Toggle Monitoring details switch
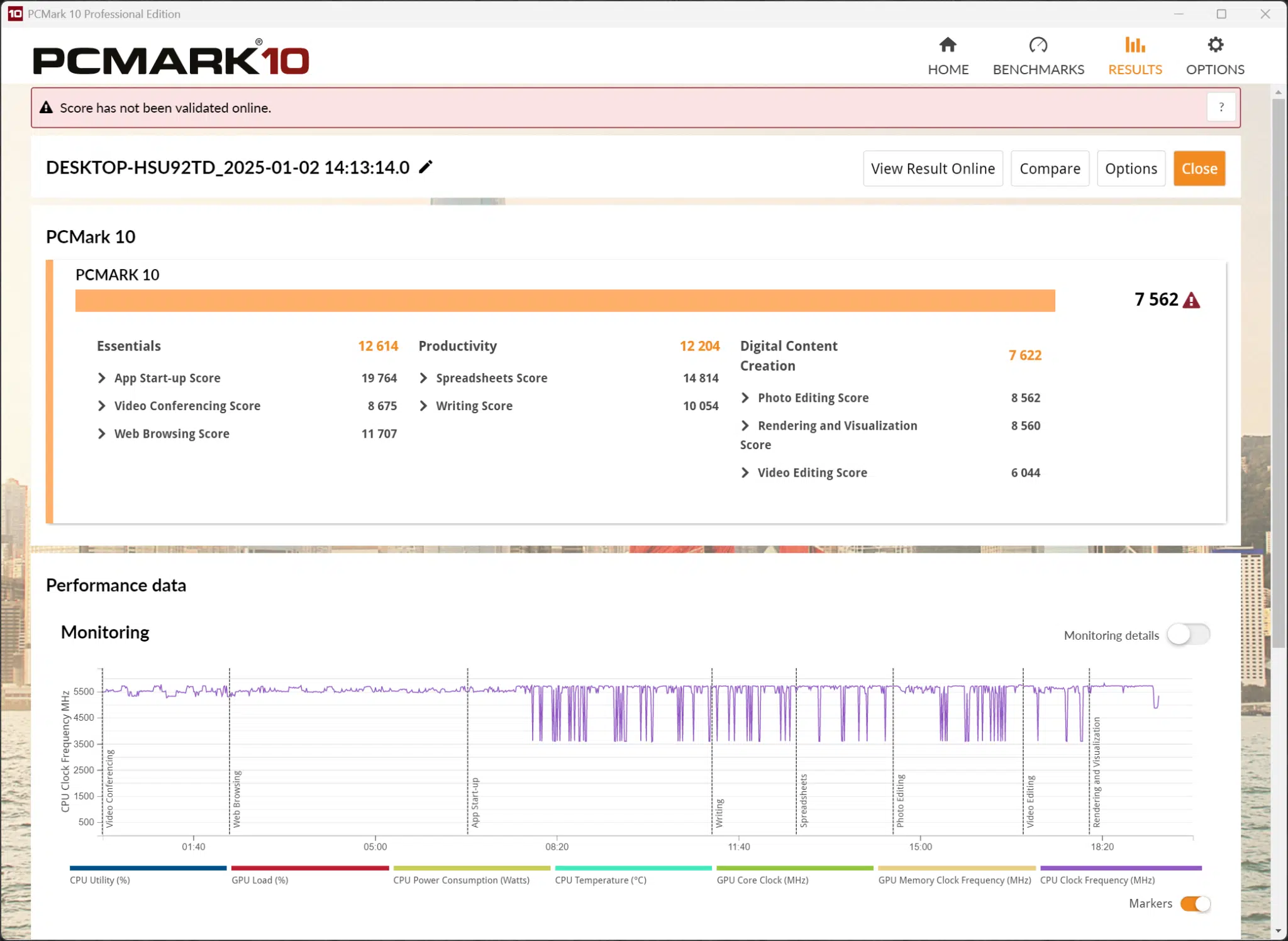 [x=1188, y=635]
